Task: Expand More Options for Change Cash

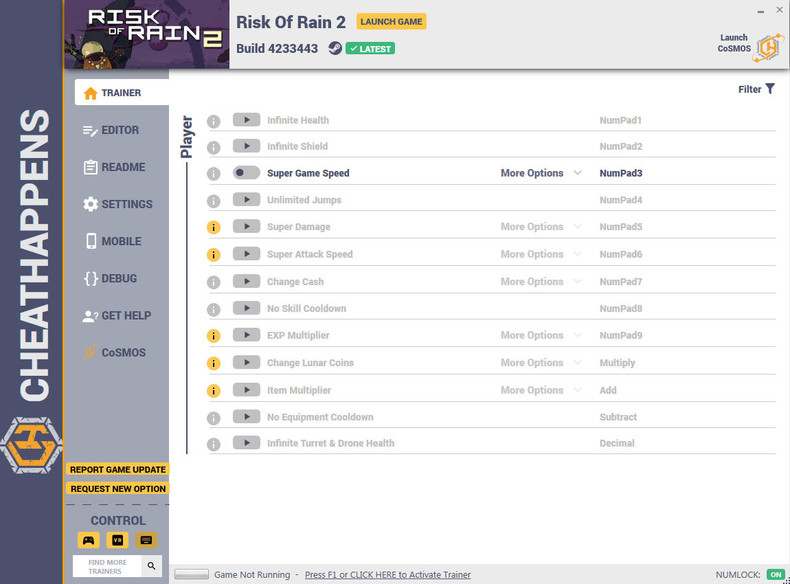Action: point(541,282)
